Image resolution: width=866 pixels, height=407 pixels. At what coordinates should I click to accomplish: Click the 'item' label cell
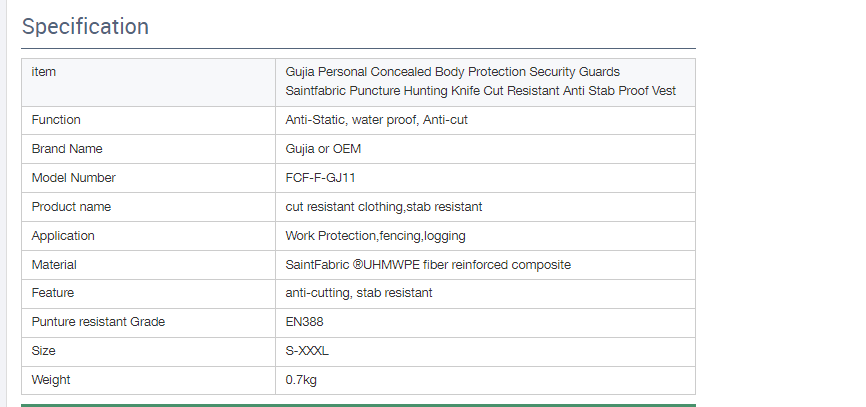pos(43,72)
